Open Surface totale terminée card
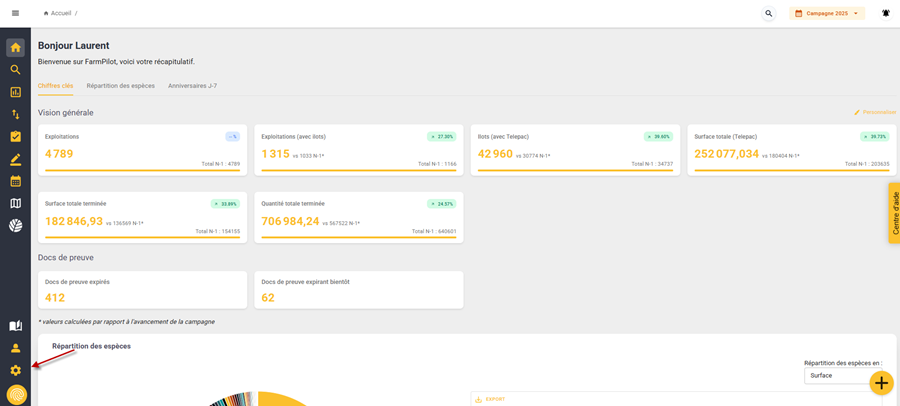Viewport: 900px width, 406px height. (x=142, y=217)
